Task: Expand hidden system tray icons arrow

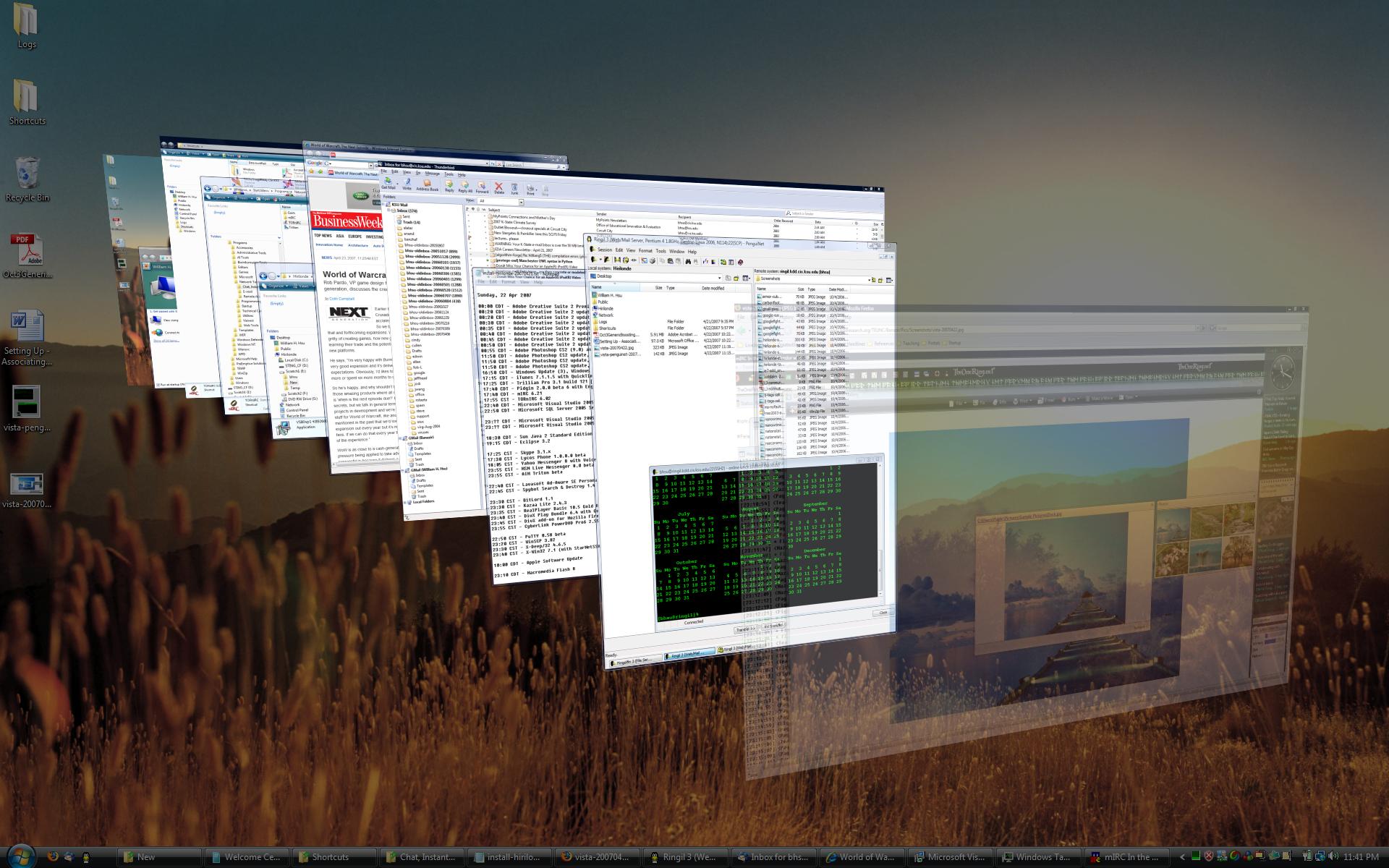Action: click(1182, 856)
